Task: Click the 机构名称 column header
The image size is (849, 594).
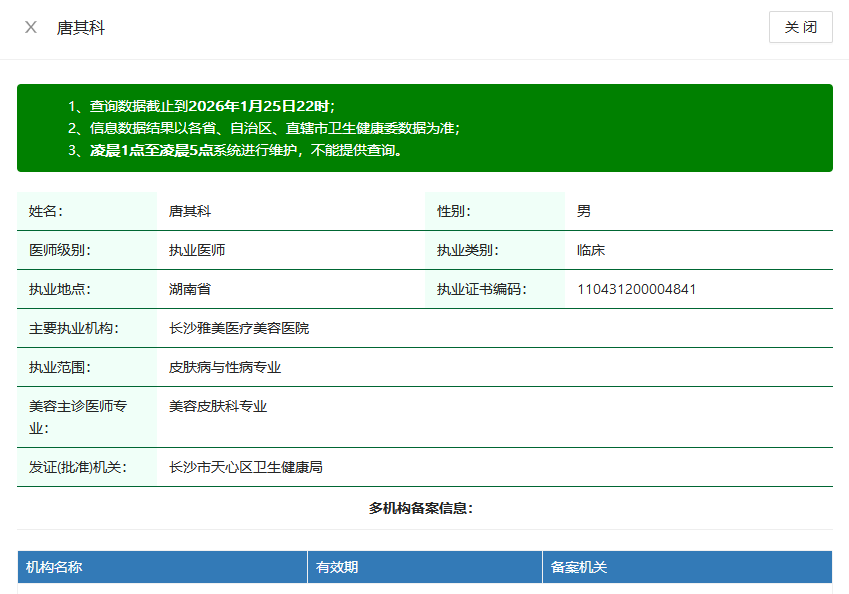Action: click(54, 567)
